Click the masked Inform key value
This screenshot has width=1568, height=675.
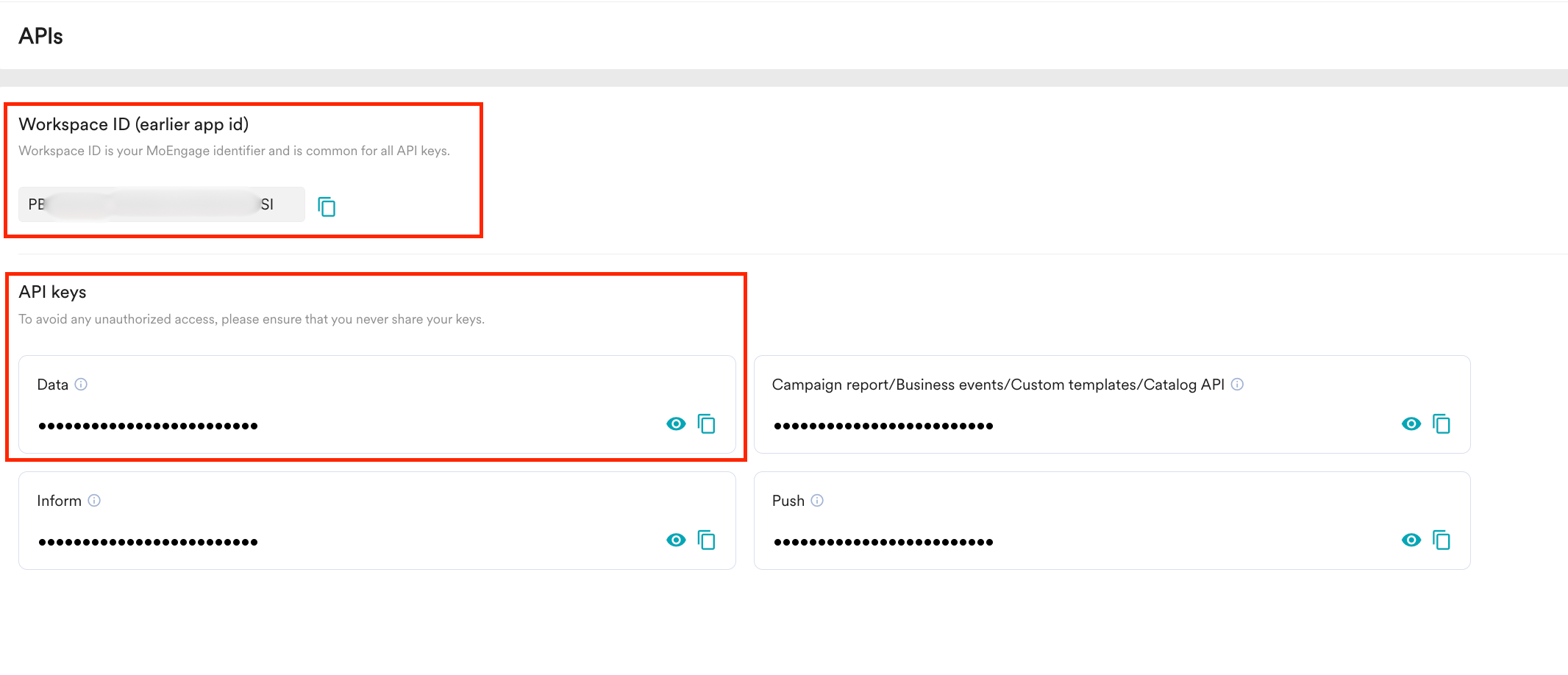click(x=148, y=542)
